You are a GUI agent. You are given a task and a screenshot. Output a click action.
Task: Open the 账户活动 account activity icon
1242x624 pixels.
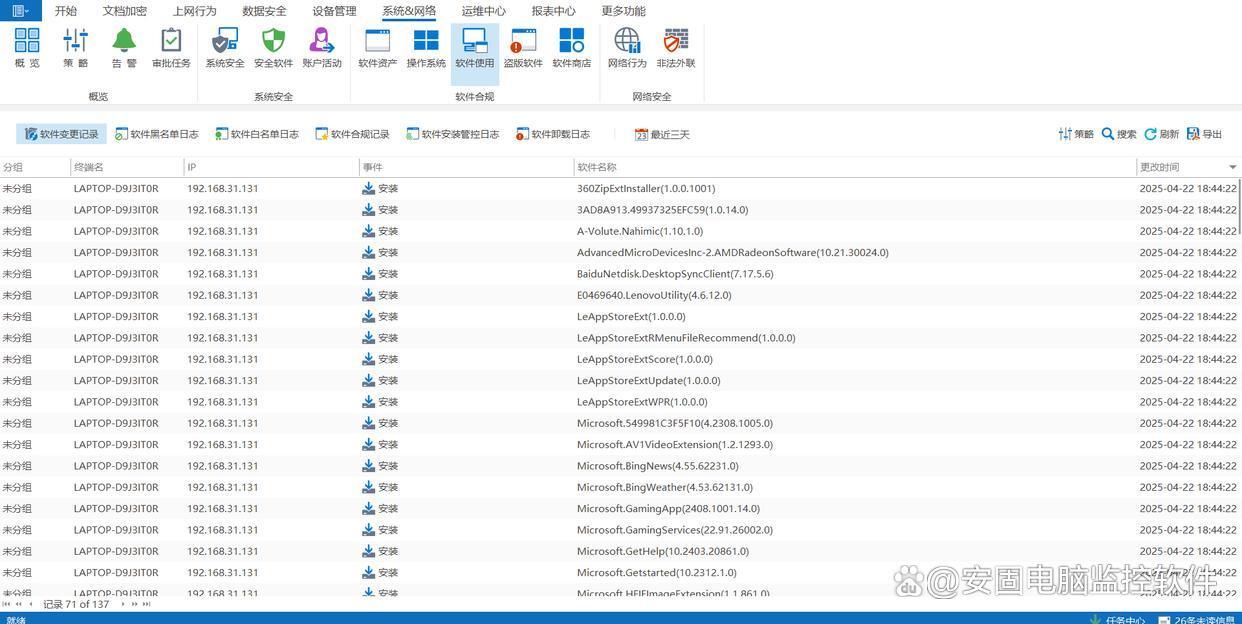click(x=322, y=47)
